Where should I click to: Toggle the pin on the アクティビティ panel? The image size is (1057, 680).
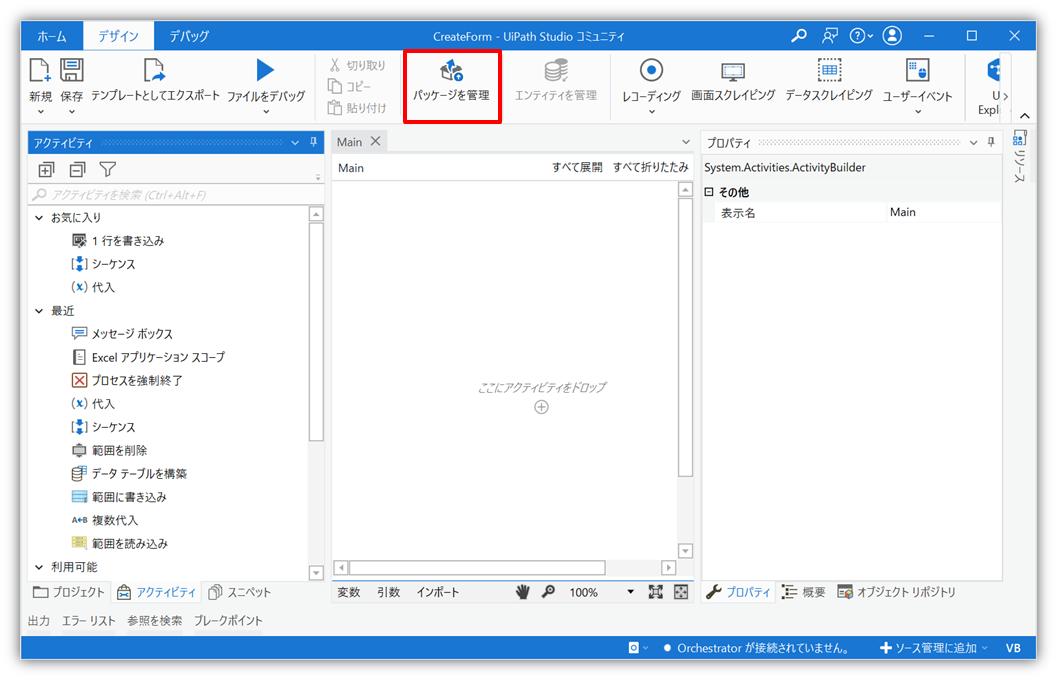pyautogui.click(x=313, y=142)
